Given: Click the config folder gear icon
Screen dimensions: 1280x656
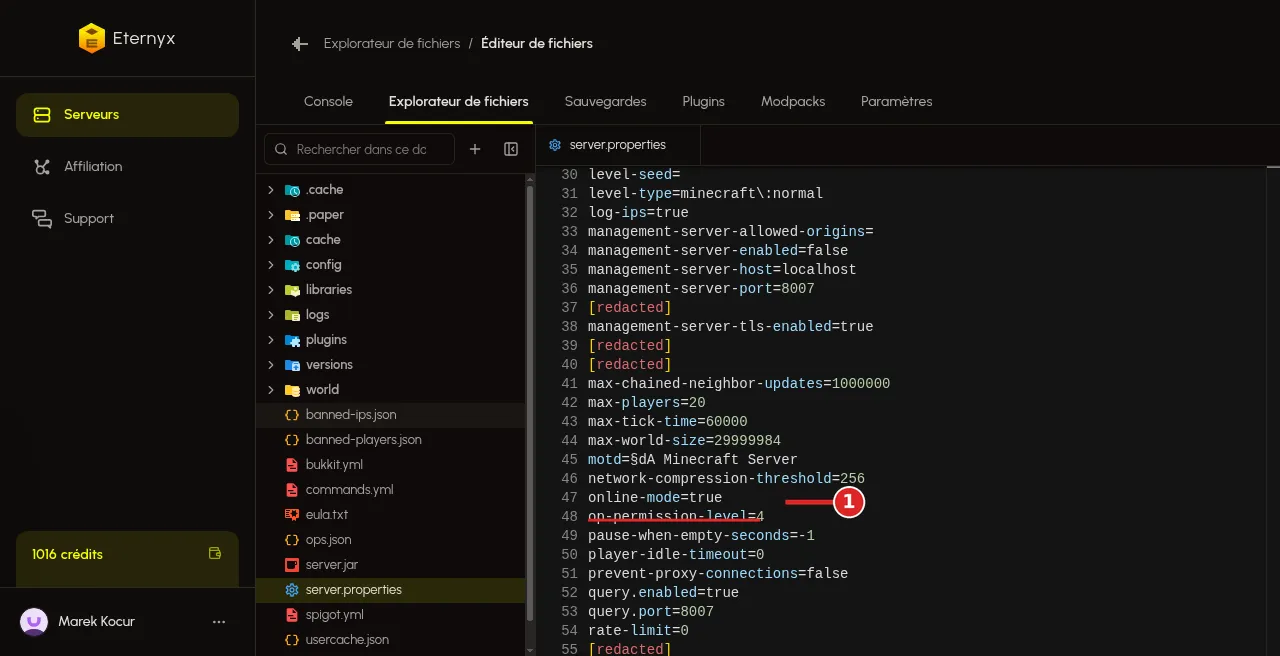Looking at the screenshot, I should point(292,265).
